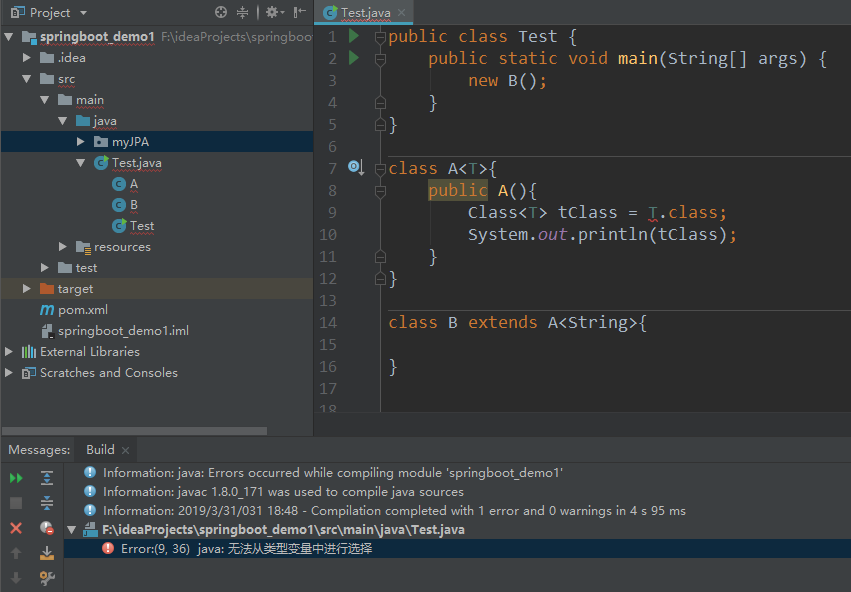Open Project panel settings gear
The image size is (851, 592).
coord(275,12)
